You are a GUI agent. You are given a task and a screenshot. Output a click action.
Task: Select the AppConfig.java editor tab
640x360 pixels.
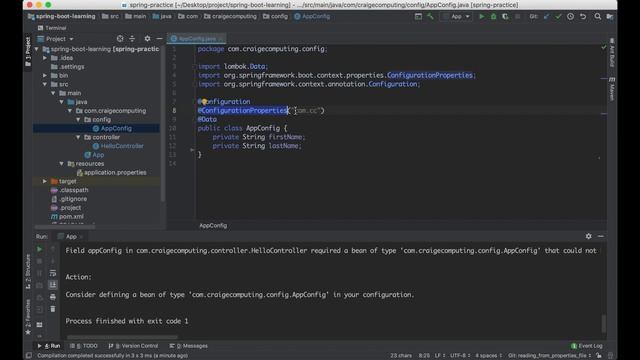[x=196, y=39]
